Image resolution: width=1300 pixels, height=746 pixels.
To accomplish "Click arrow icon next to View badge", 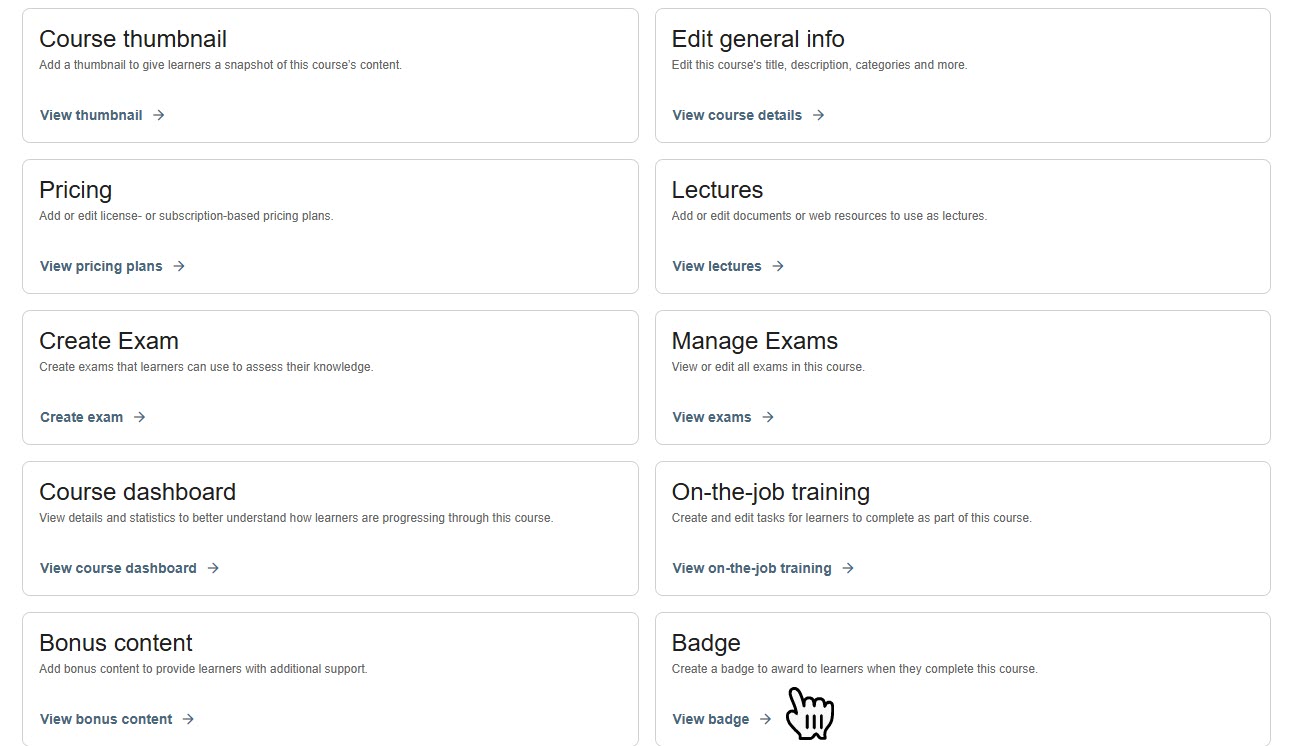I will point(766,719).
